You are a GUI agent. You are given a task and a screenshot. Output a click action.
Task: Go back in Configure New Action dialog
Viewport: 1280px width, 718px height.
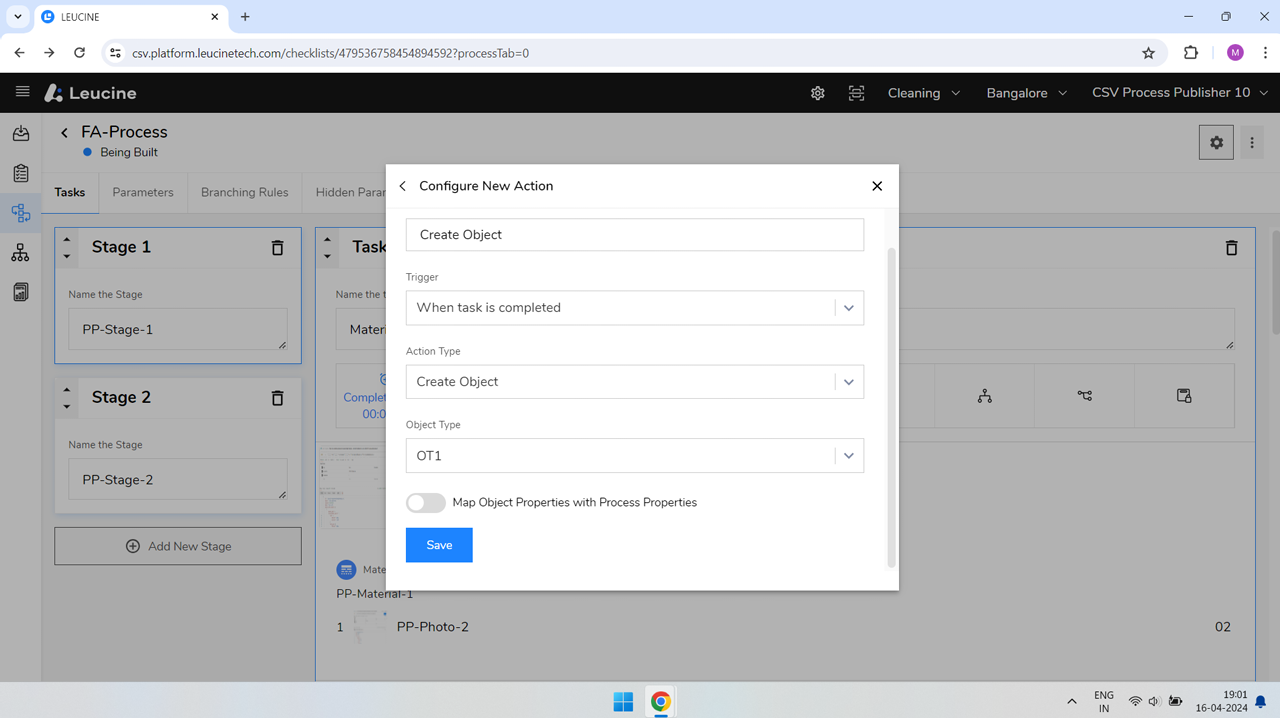coord(403,186)
